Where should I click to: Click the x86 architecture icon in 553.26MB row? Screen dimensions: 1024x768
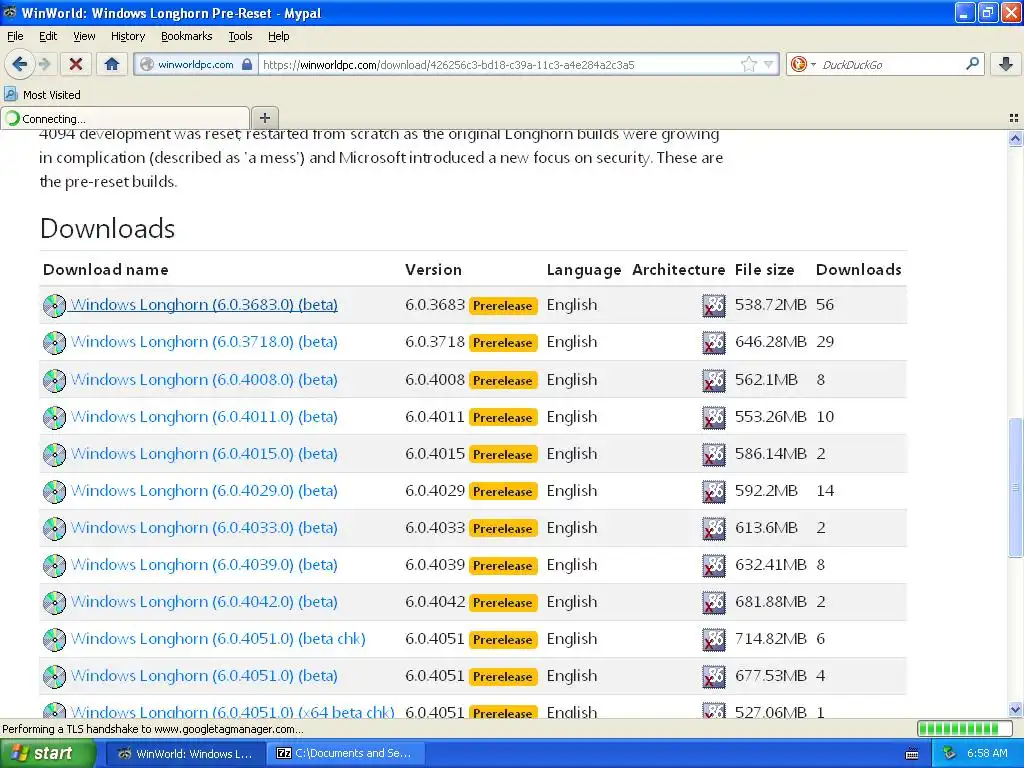pyautogui.click(x=713, y=417)
